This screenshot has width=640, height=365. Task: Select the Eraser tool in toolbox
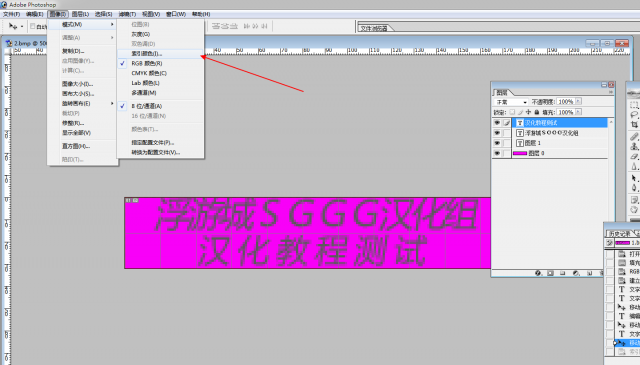point(634,156)
